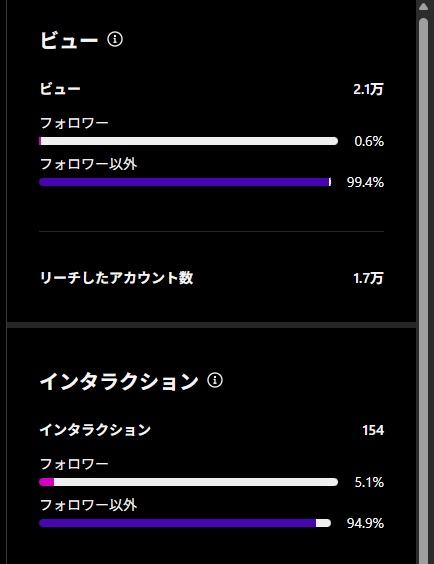The height and width of the screenshot is (564, 434).
Task: Click the インタラクション follower bar showing 5.1%
Action: tap(188, 482)
